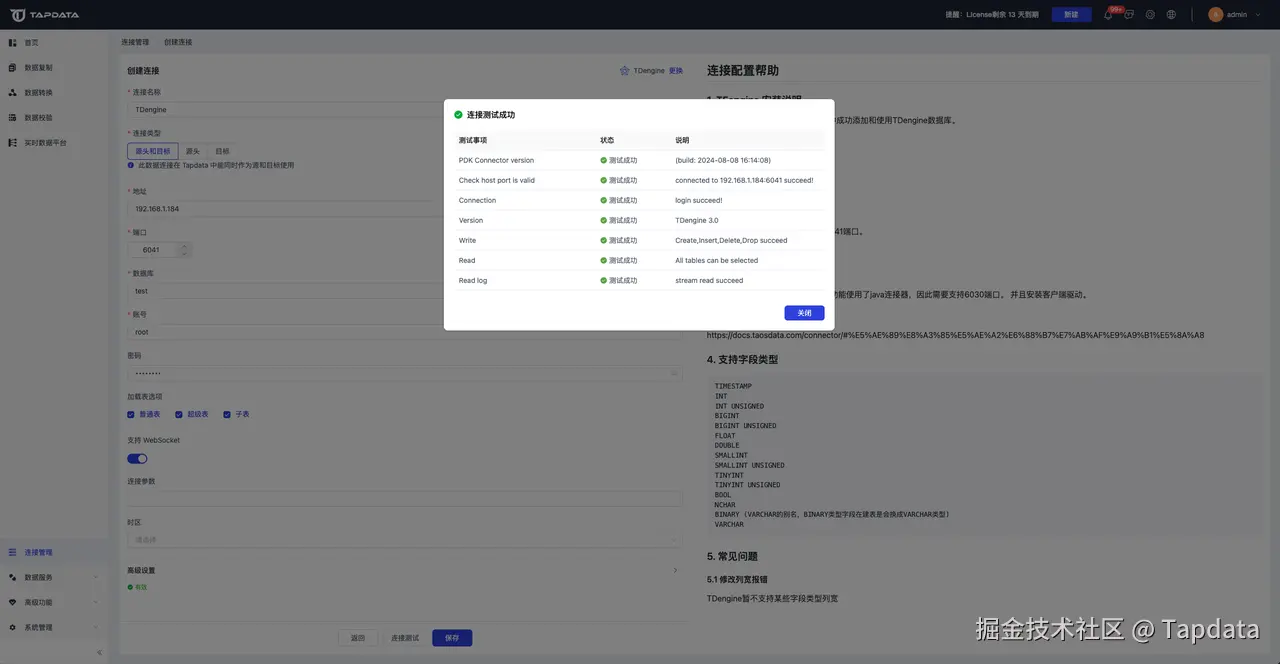Click the TAPDATA logo in header
Screen dimensions: 1280x664
tap(45, 15)
